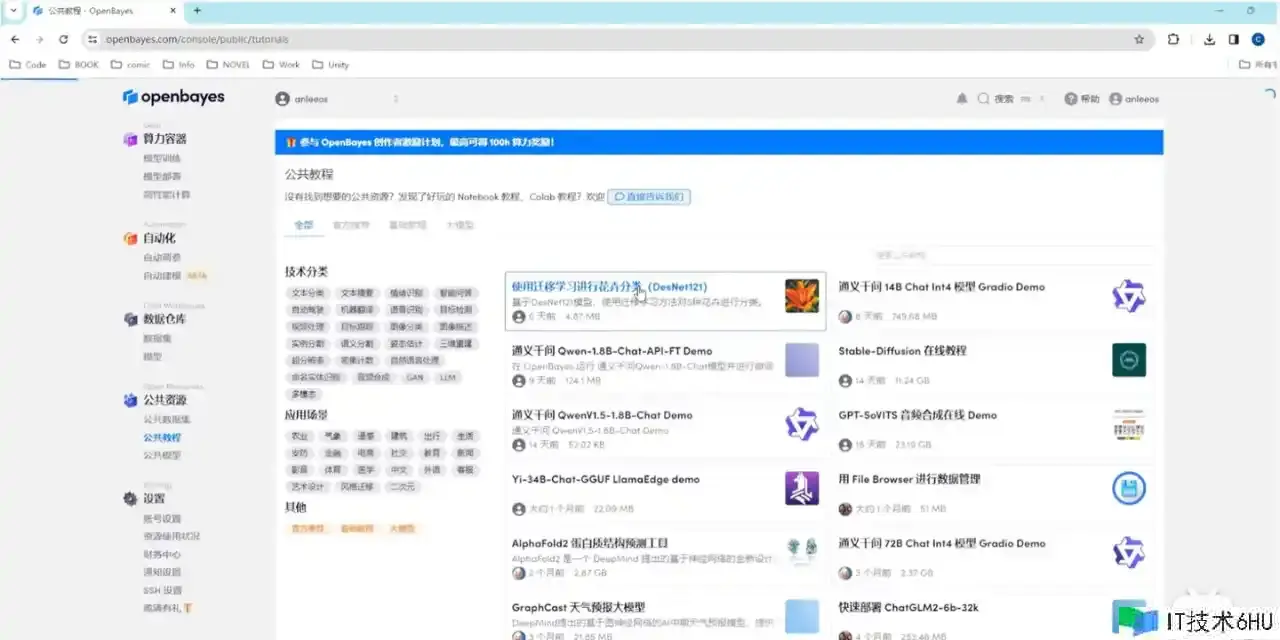Image resolution: width=1280 pixels, height=640 pixels.
Task: Open the Code bookmarks folder
Action: pyautogui.click(x=28, y=64)
